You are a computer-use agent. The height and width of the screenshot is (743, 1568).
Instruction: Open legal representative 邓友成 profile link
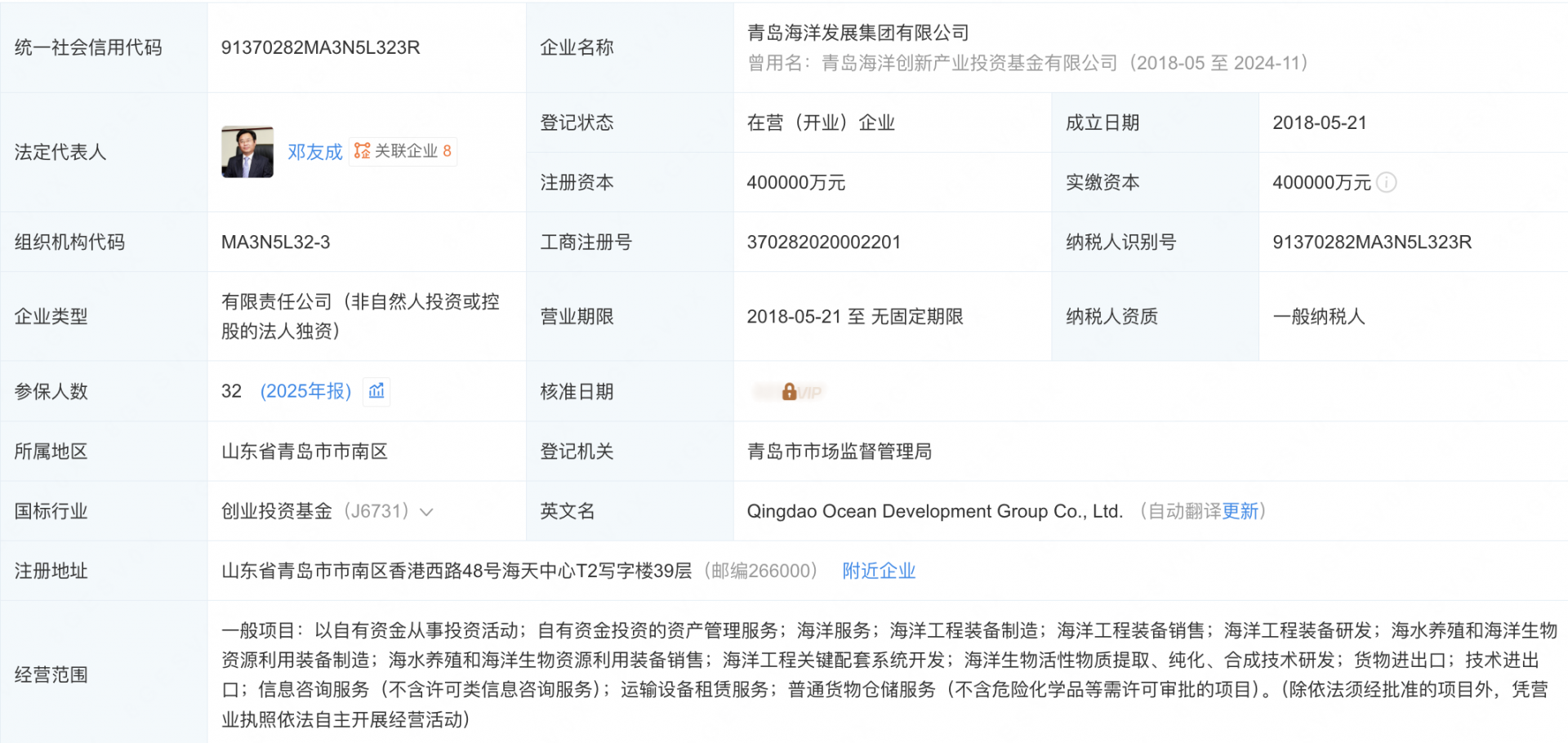click(x=315, y=152)
